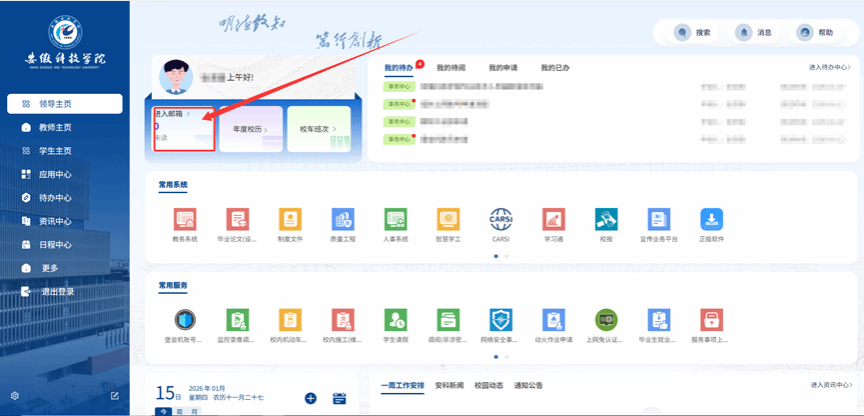Switch to the second page dot of 常用系统

pos(506,256)
